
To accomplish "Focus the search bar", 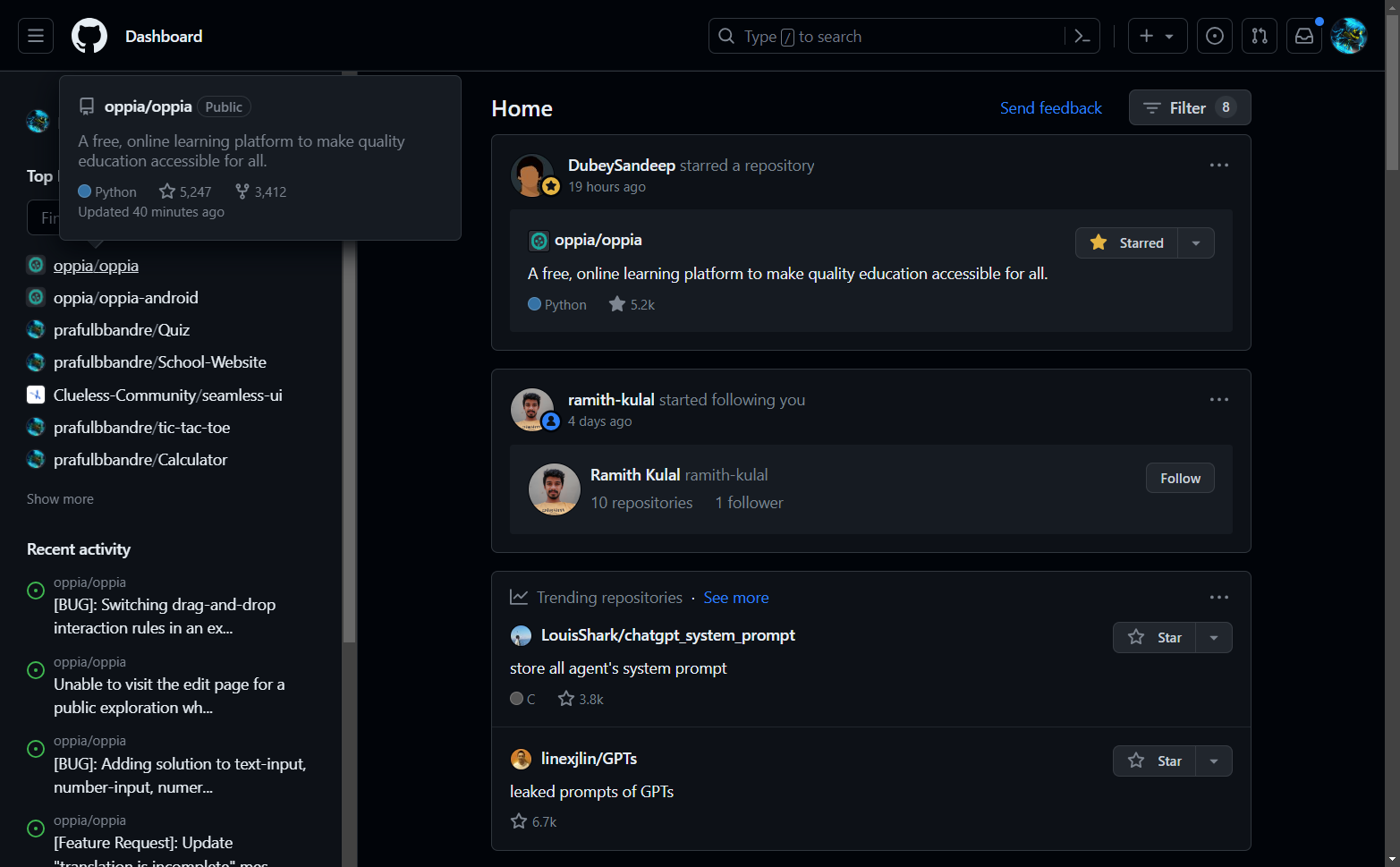I will (904, 36).
